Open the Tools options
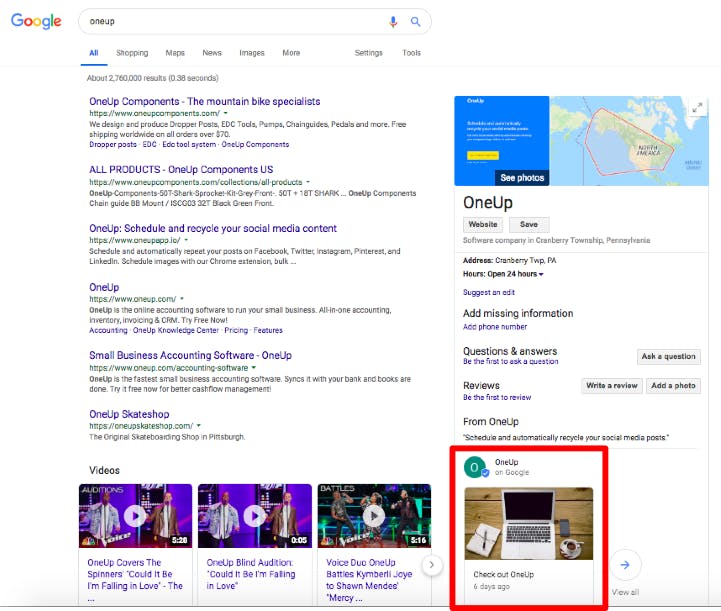 tap(411, 53)
